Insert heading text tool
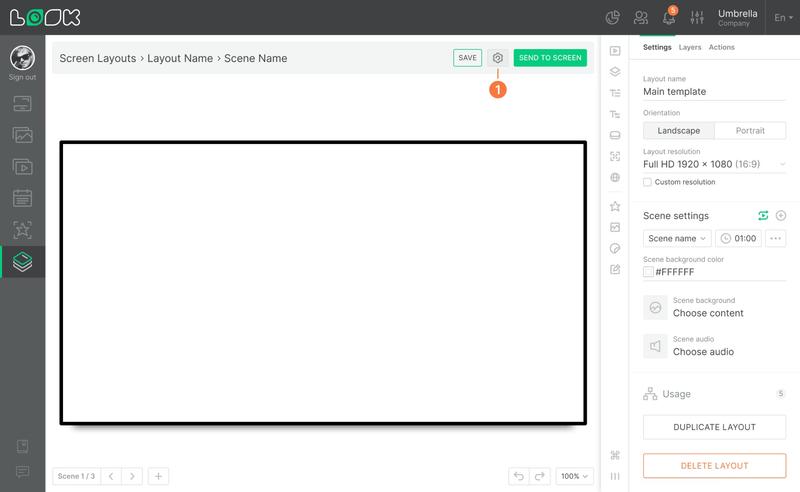This screenshot has width=800, height=492. (615, 93)
